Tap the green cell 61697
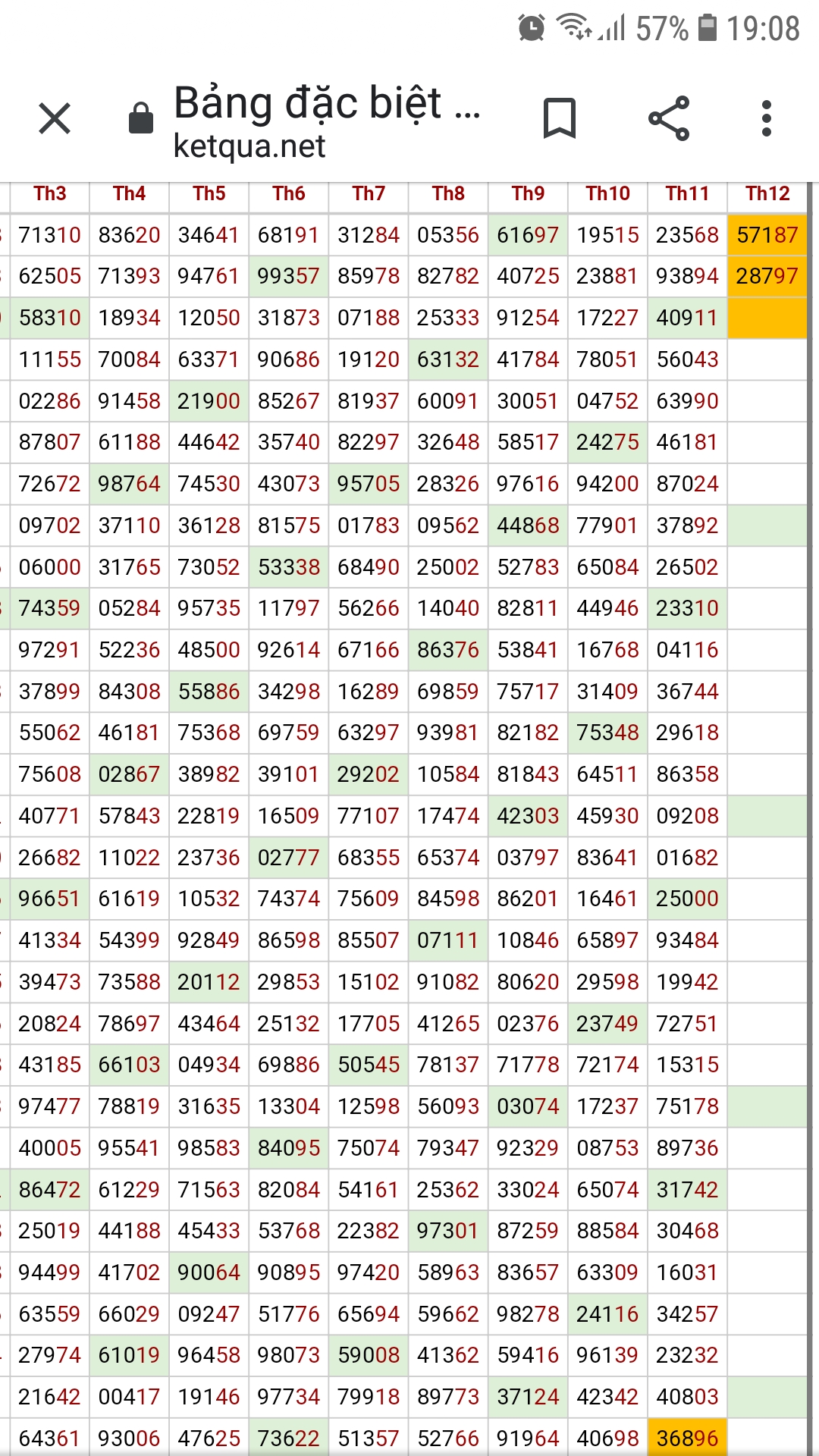 (x=528, y=235)
